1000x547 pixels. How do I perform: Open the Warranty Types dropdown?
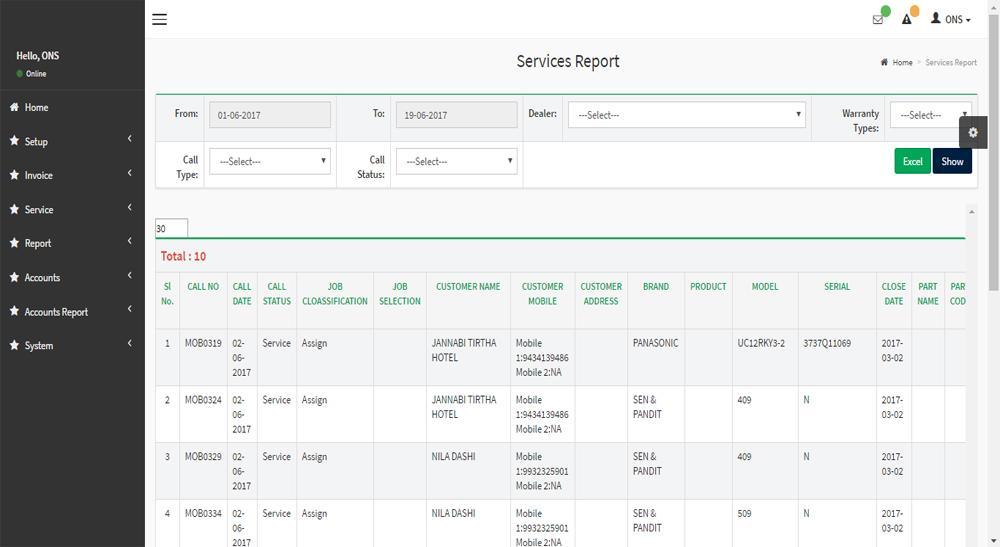[x=930, y=115]
